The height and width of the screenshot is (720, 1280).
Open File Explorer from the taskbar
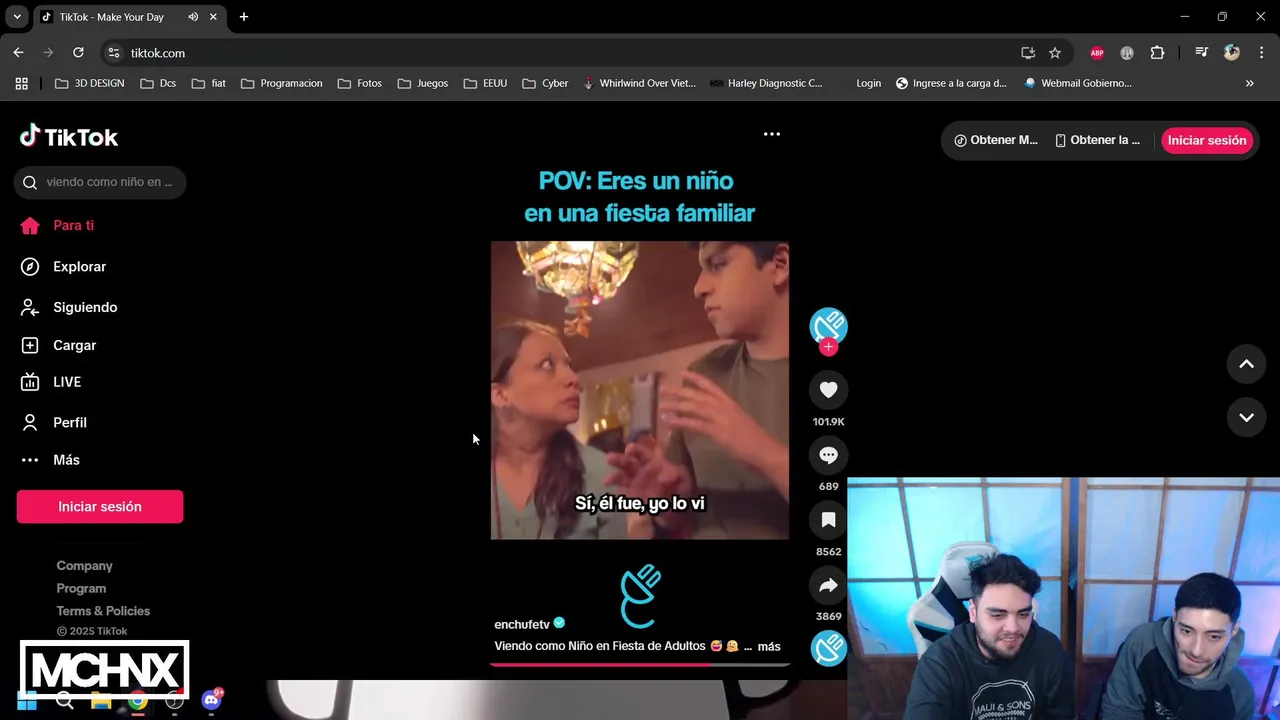(x=101, y=701)
